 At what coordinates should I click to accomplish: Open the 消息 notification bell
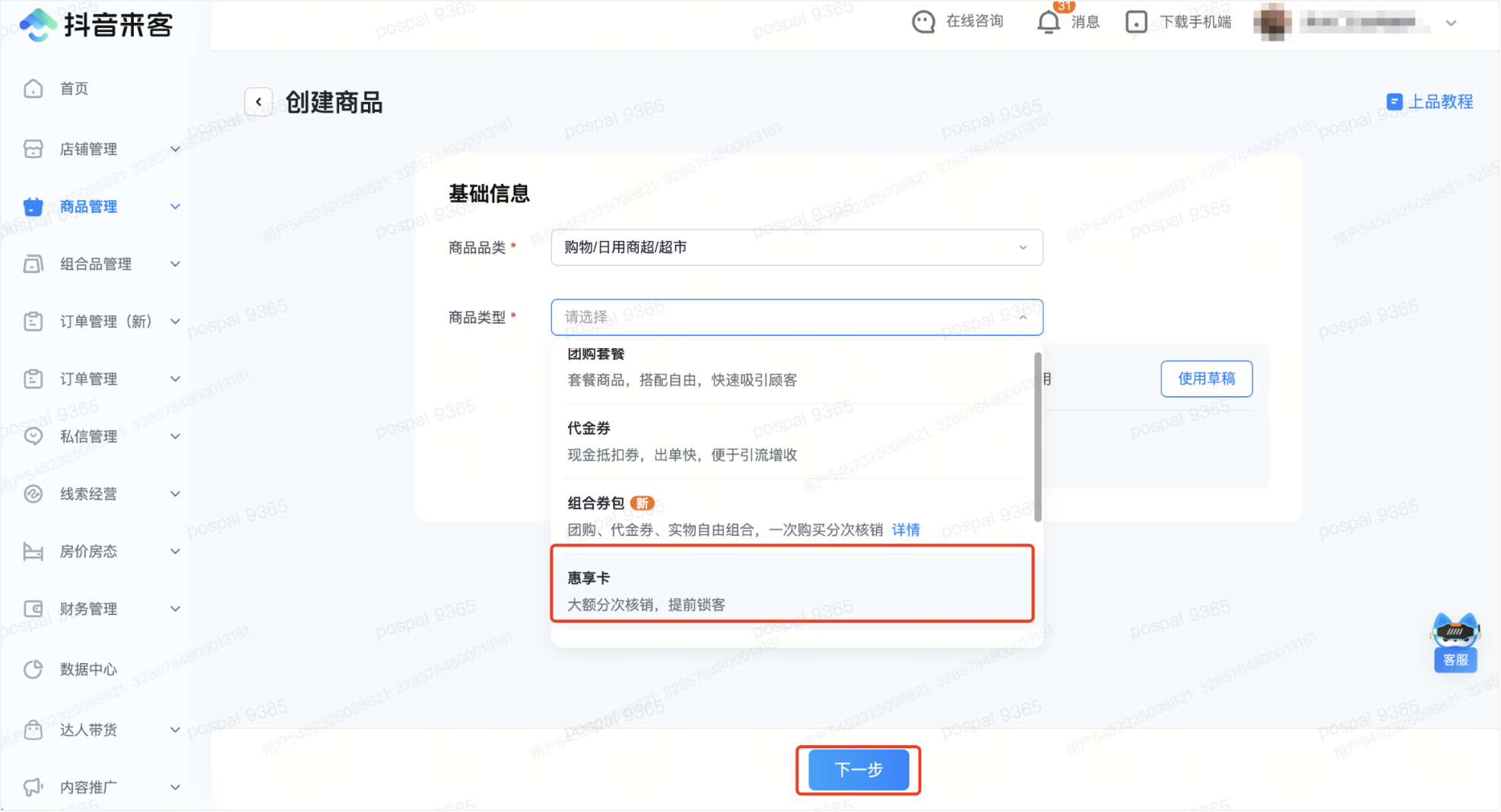[x=1048, y=22]
